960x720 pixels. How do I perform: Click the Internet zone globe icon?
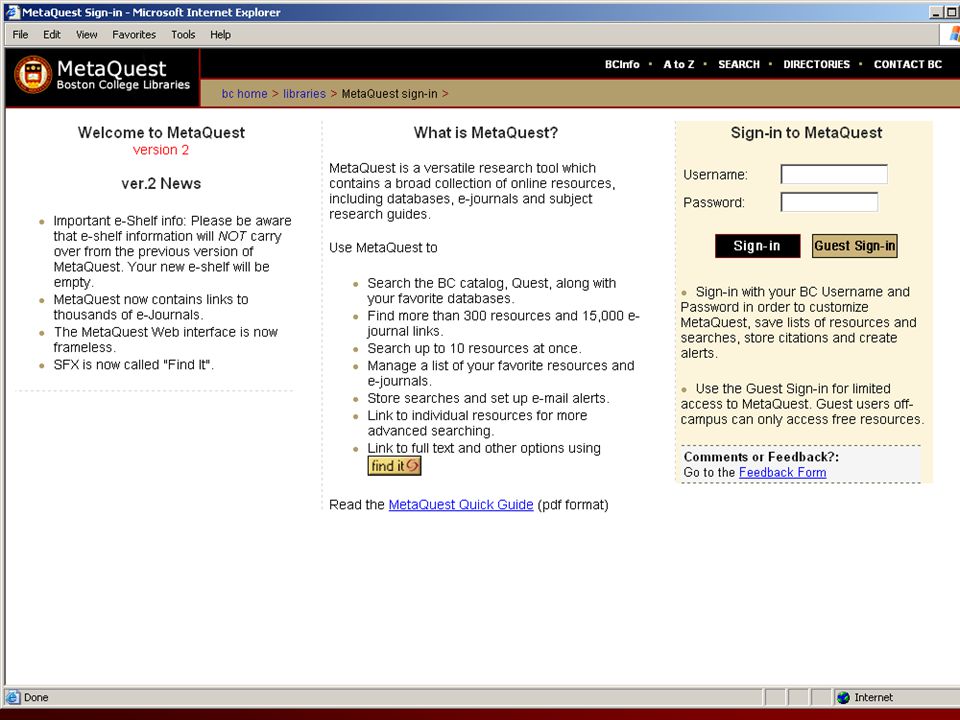coord(844,697)
